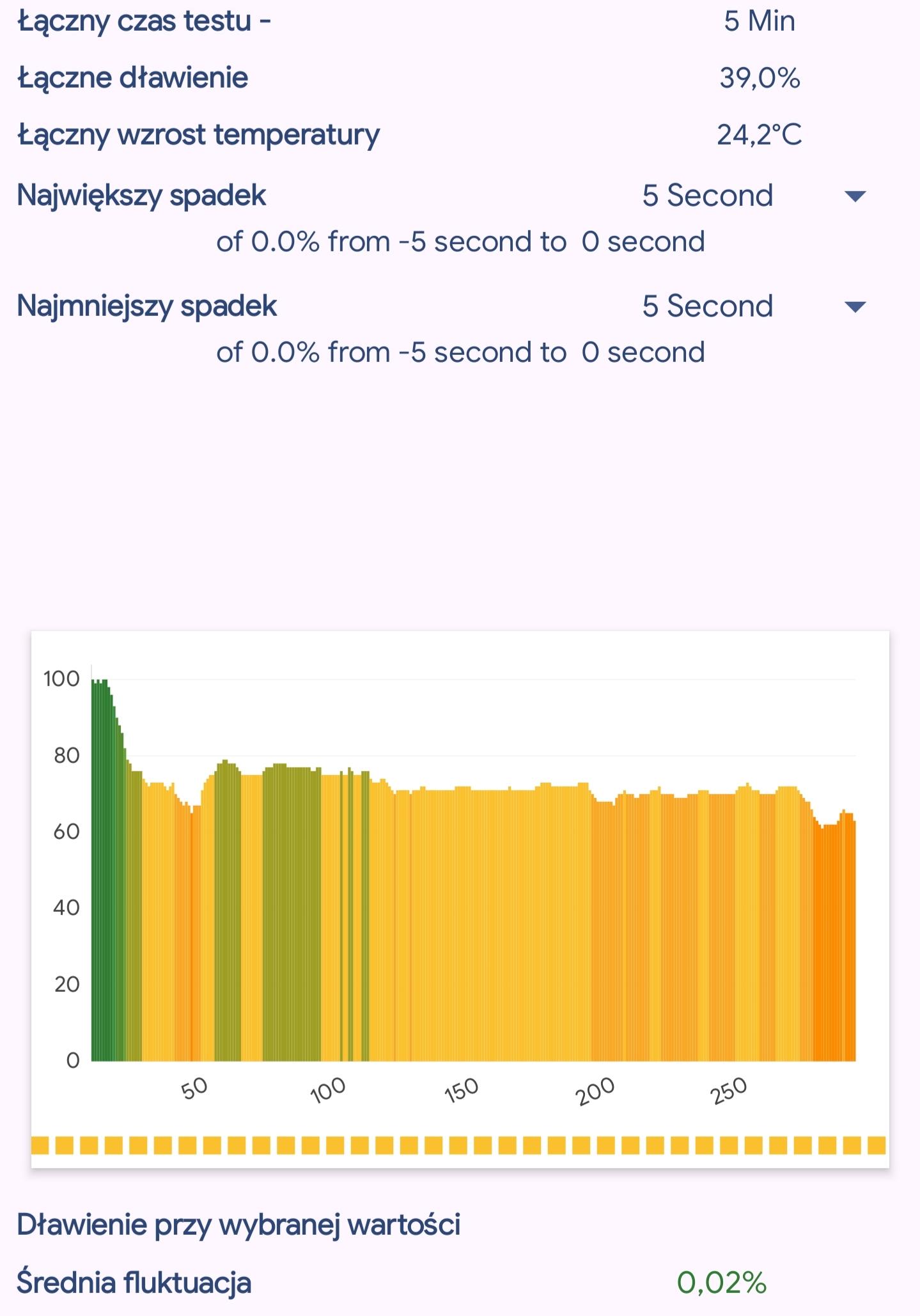Click the "Łączne dławienie" label

point(133,78)
